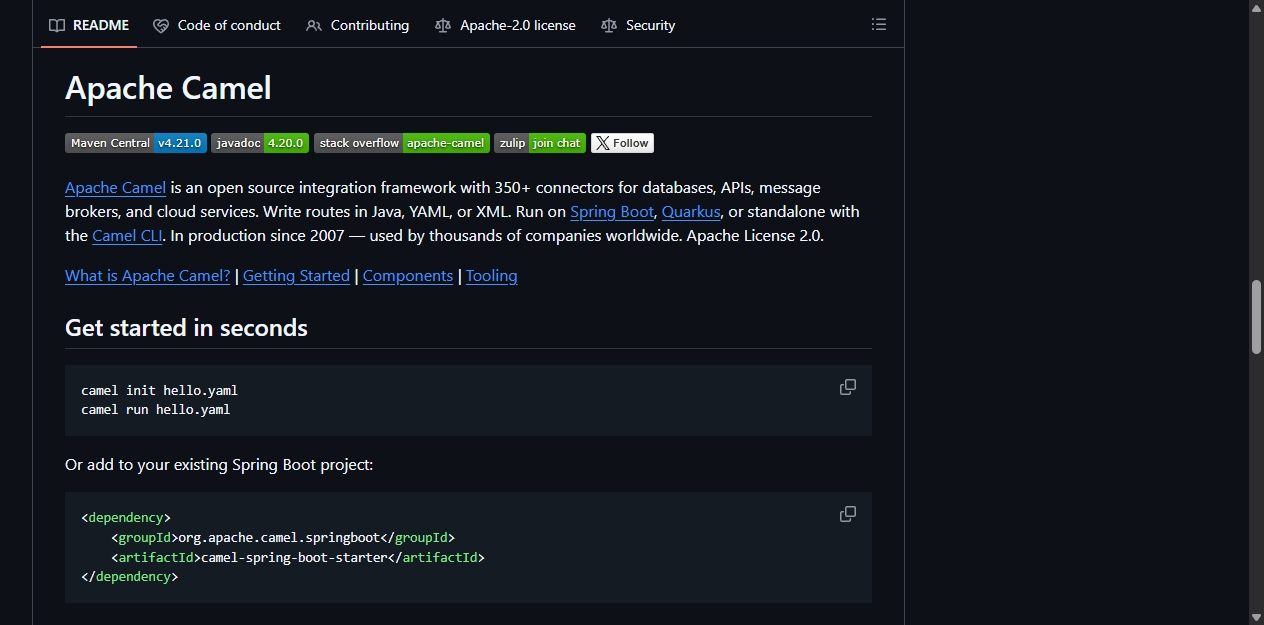1264x625 pixels.
Task: Click the Get started in seconds heading
Action: 186,328
